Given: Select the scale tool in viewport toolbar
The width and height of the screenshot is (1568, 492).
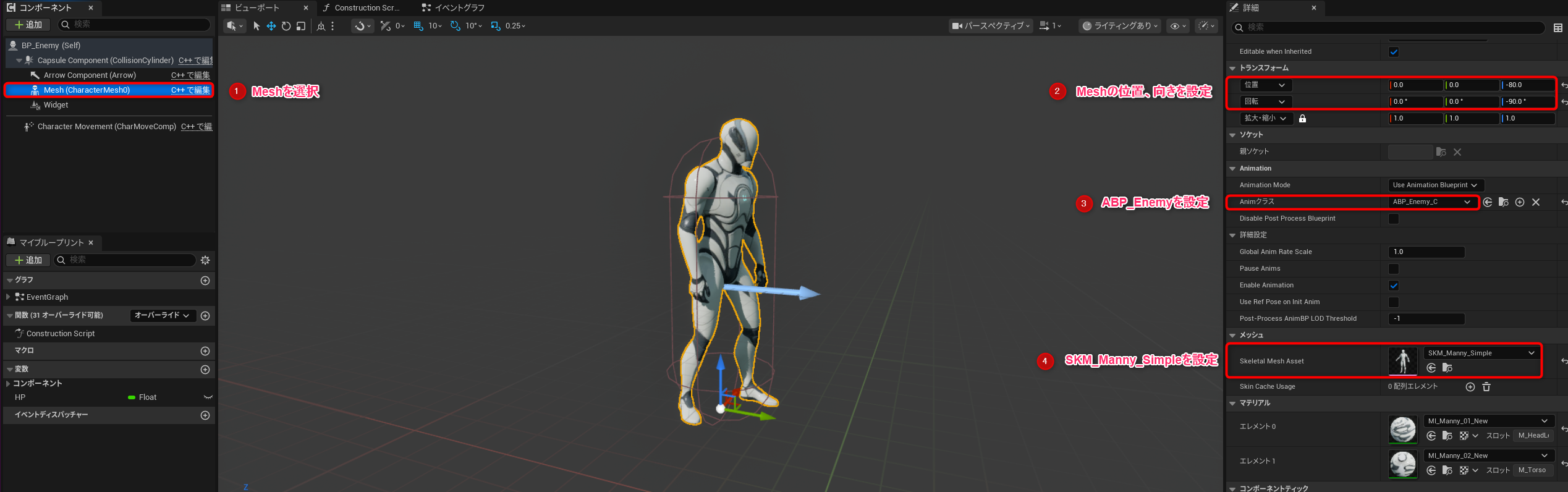Looking at the screenshot, I should 301,26.
